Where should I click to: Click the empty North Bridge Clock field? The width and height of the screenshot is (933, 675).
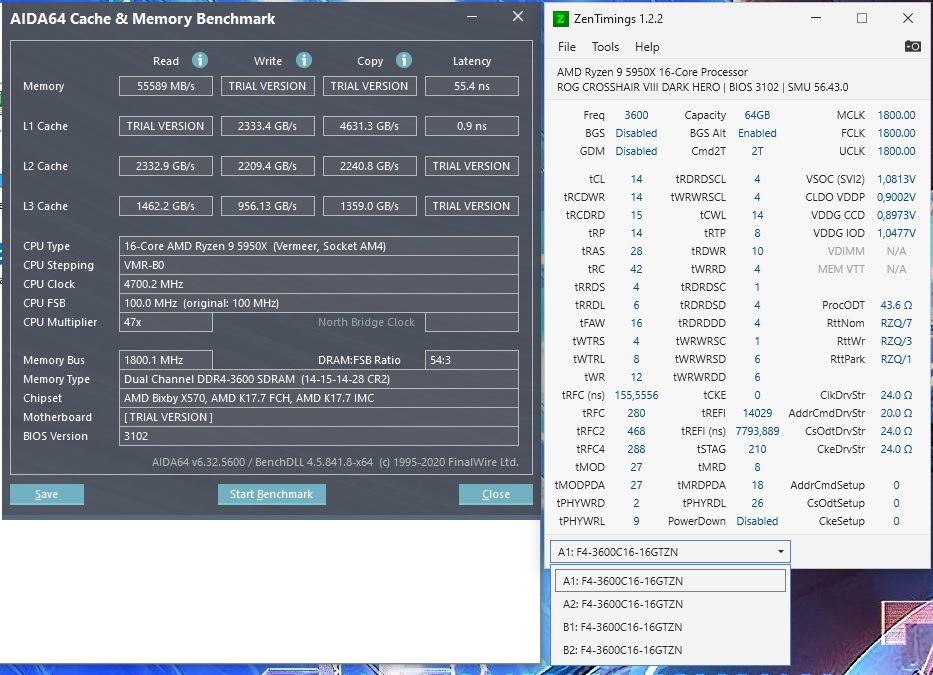pyautogui.click(x=472, y=322)
